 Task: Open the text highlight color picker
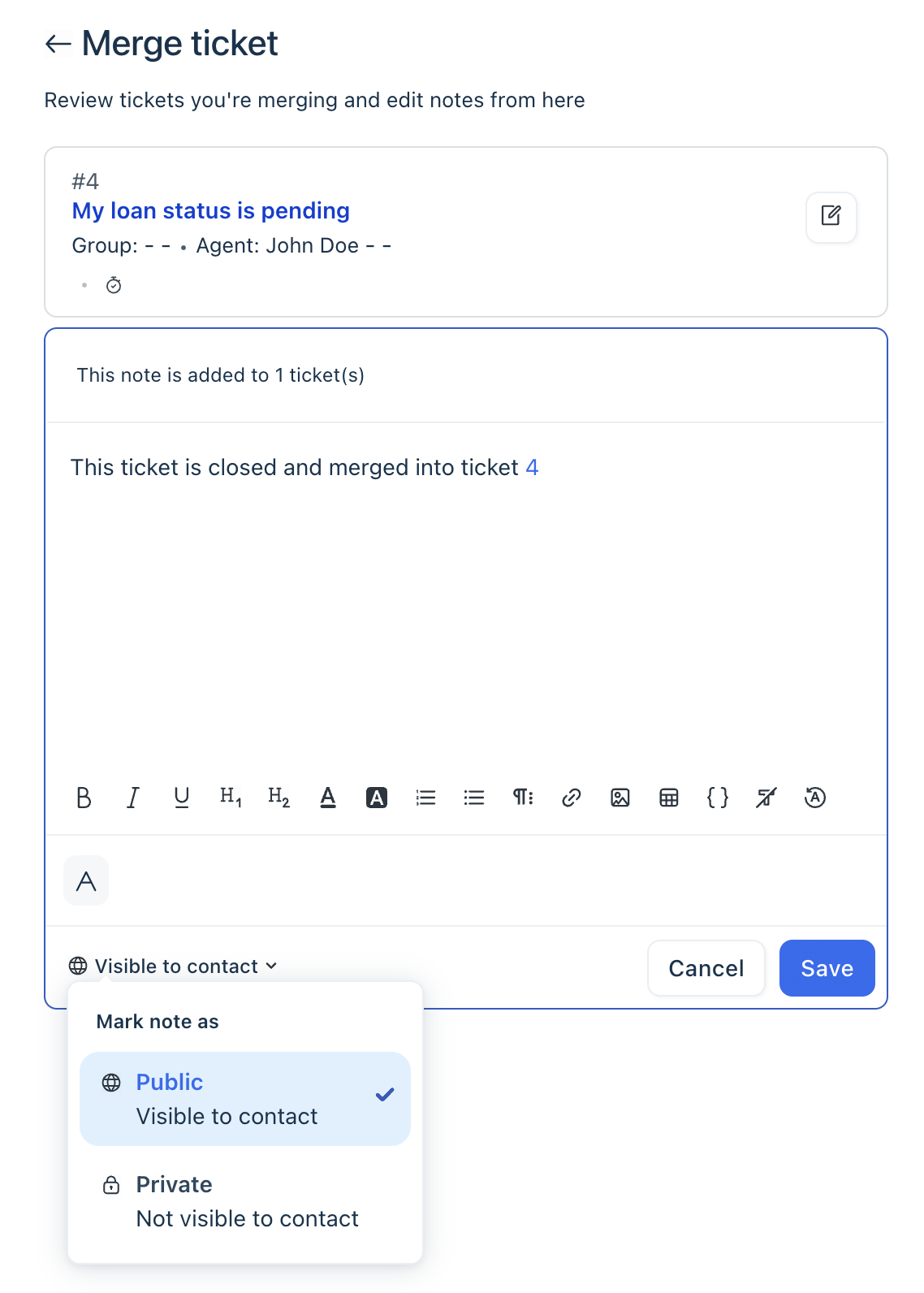377,798
